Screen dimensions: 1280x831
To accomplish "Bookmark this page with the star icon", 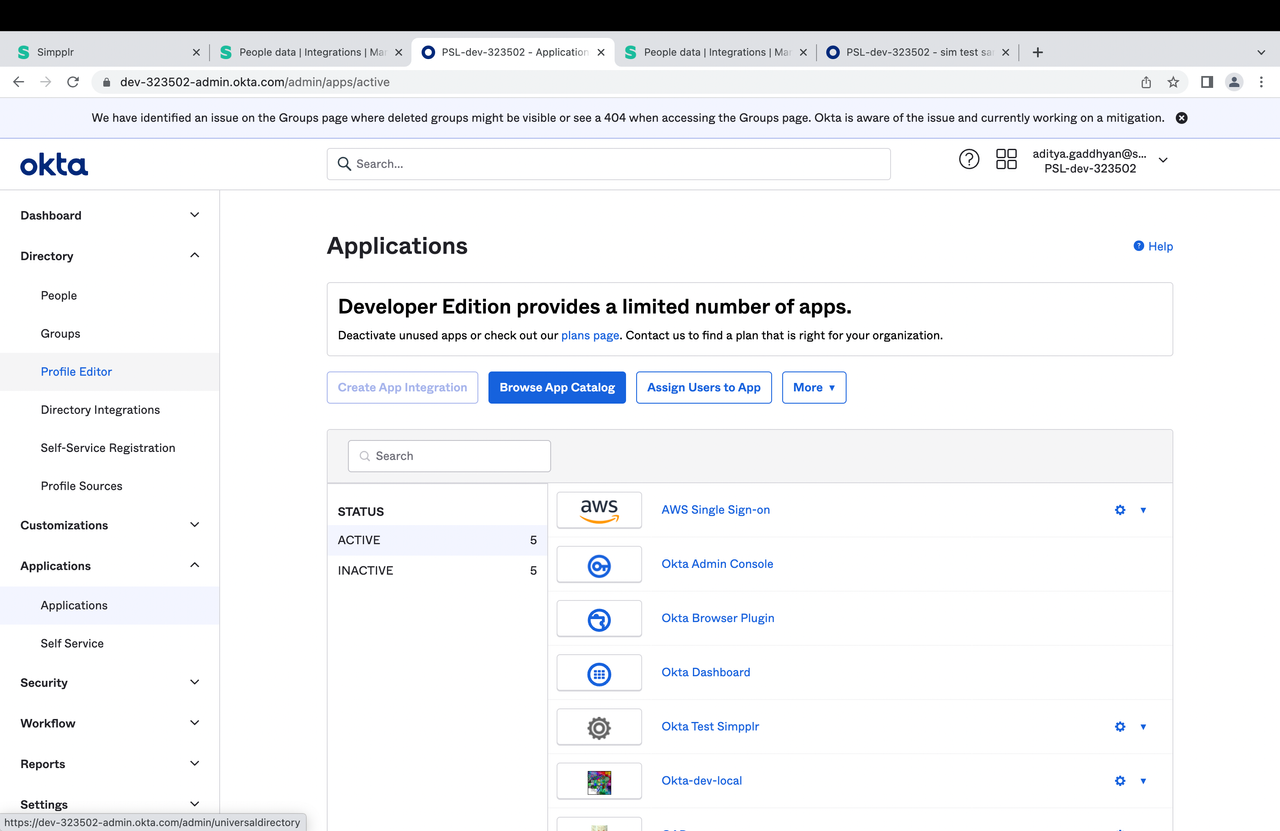I will click(1173, 82).
